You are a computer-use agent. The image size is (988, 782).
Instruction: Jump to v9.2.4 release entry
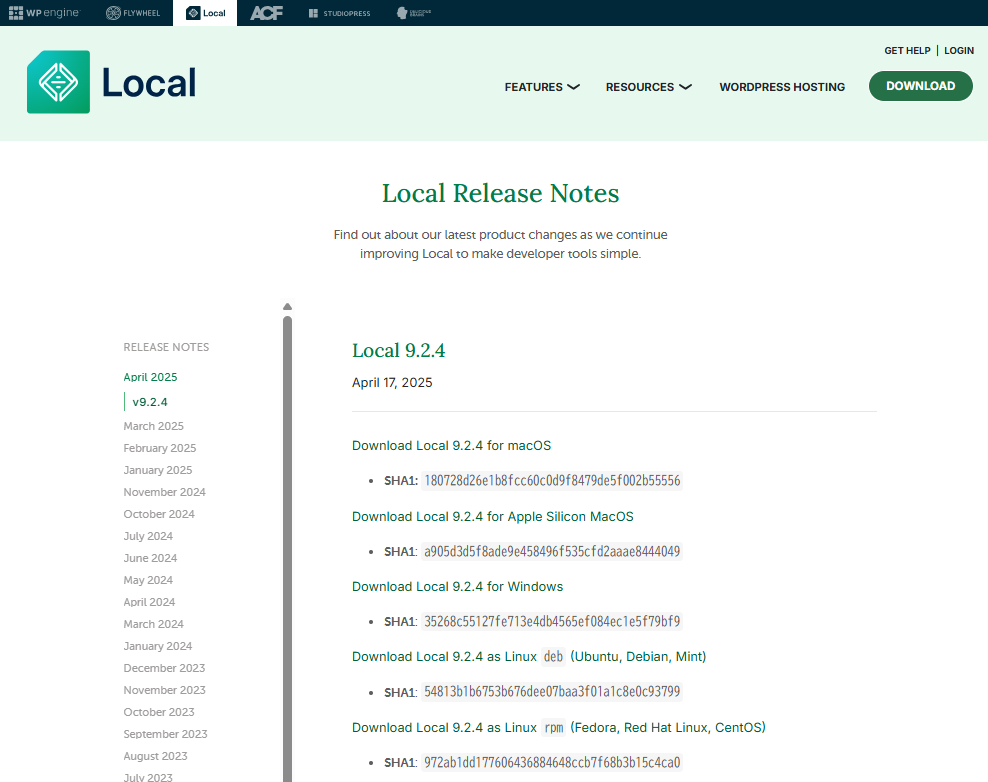pyautogui.click(x=150, y=402)
